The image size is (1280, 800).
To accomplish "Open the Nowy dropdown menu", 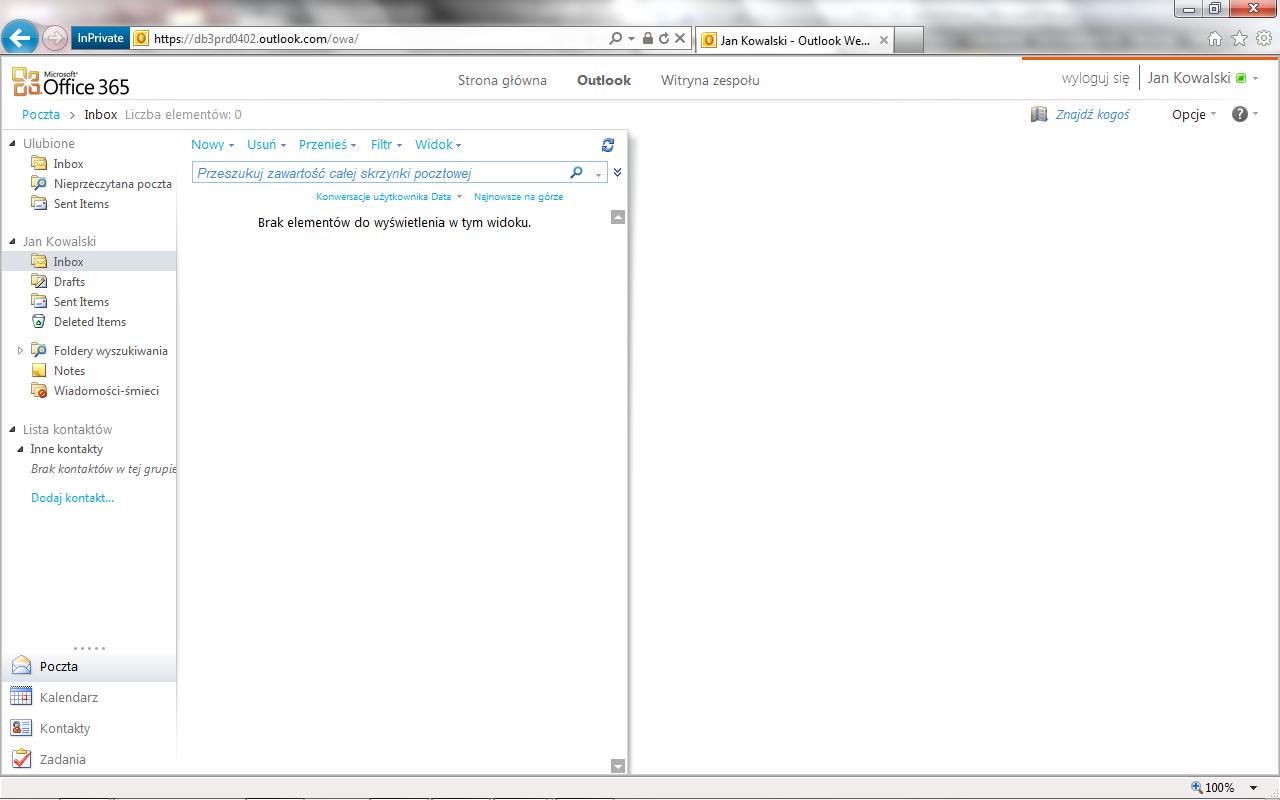I will tap(212, 145).
